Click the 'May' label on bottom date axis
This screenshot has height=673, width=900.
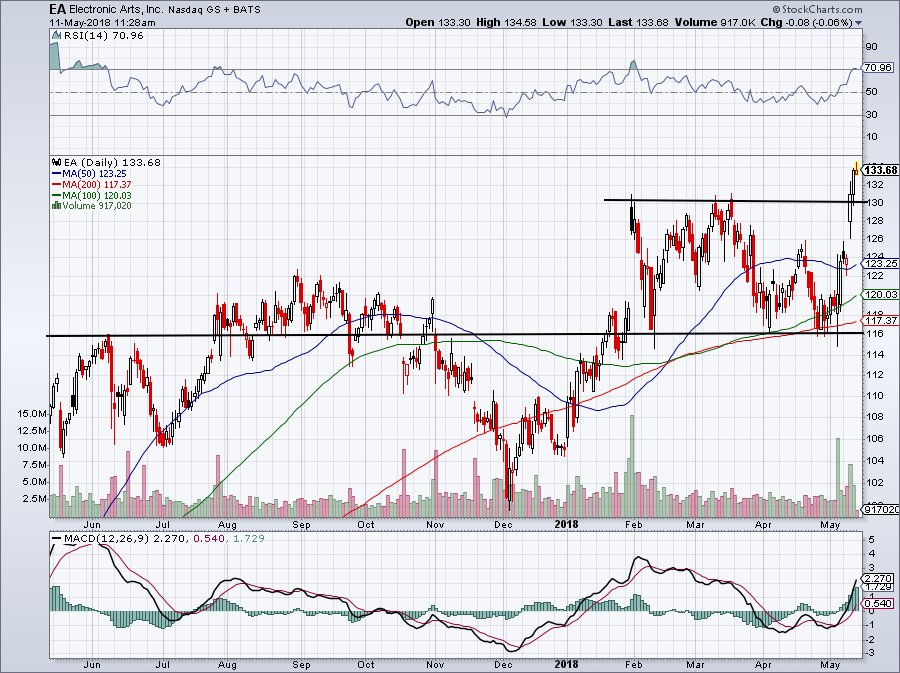point(830,664)
